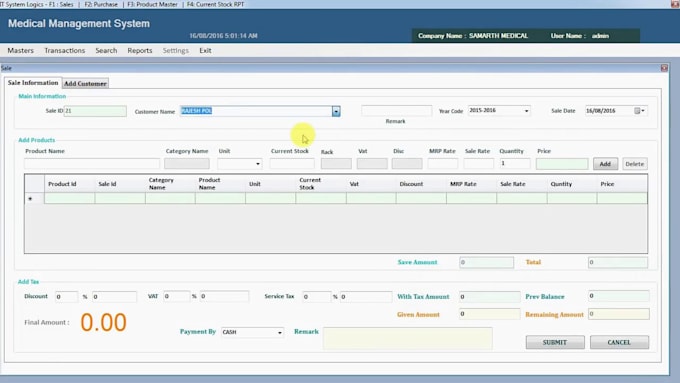Viewport: 680px width, 383px height.
Task: Select the new row marker in grid
Action: pyautogui.click(x=34, y=199)
